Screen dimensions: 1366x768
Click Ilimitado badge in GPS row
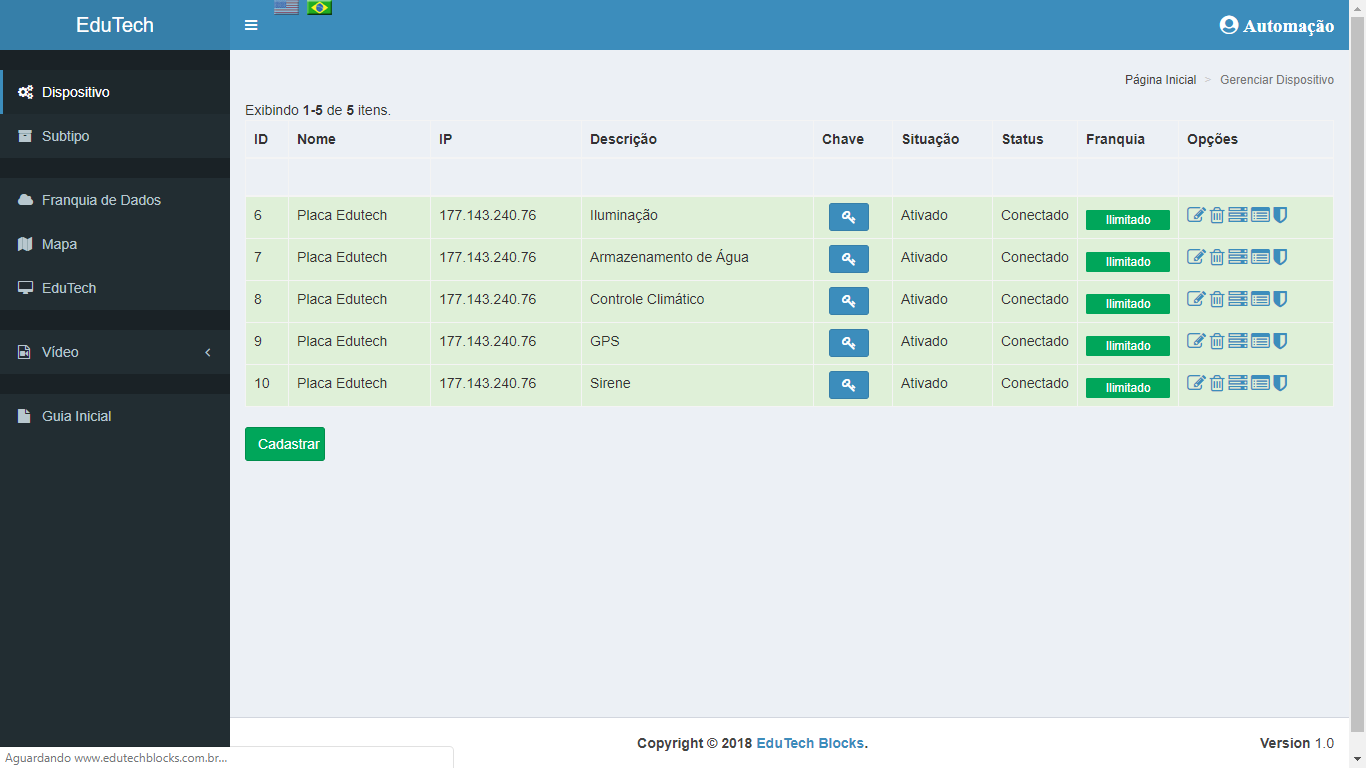1128,346
